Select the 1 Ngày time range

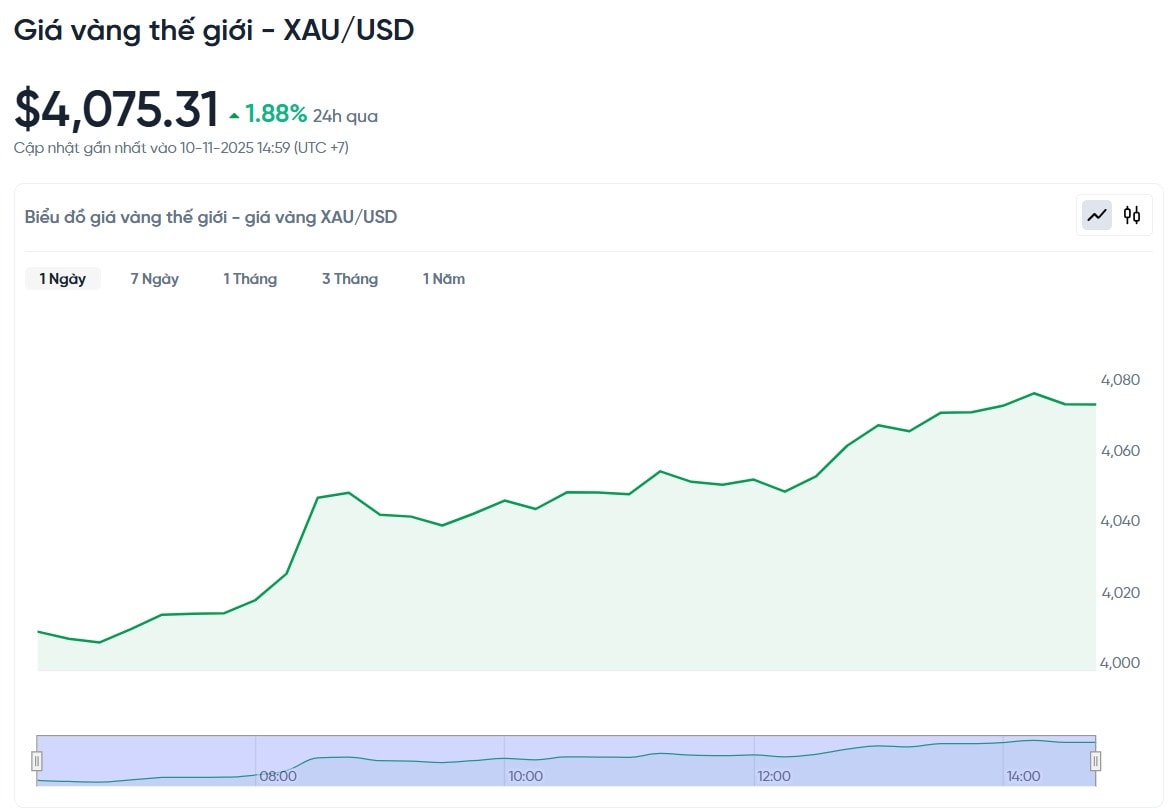click(x=63, y=279)
